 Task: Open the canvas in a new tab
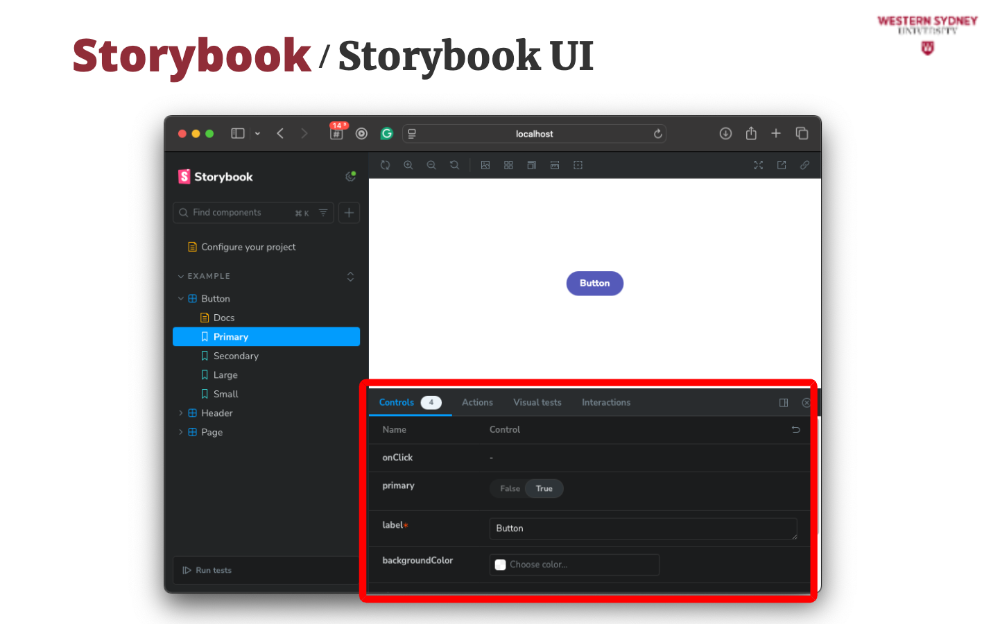click(x=781, y=165)
